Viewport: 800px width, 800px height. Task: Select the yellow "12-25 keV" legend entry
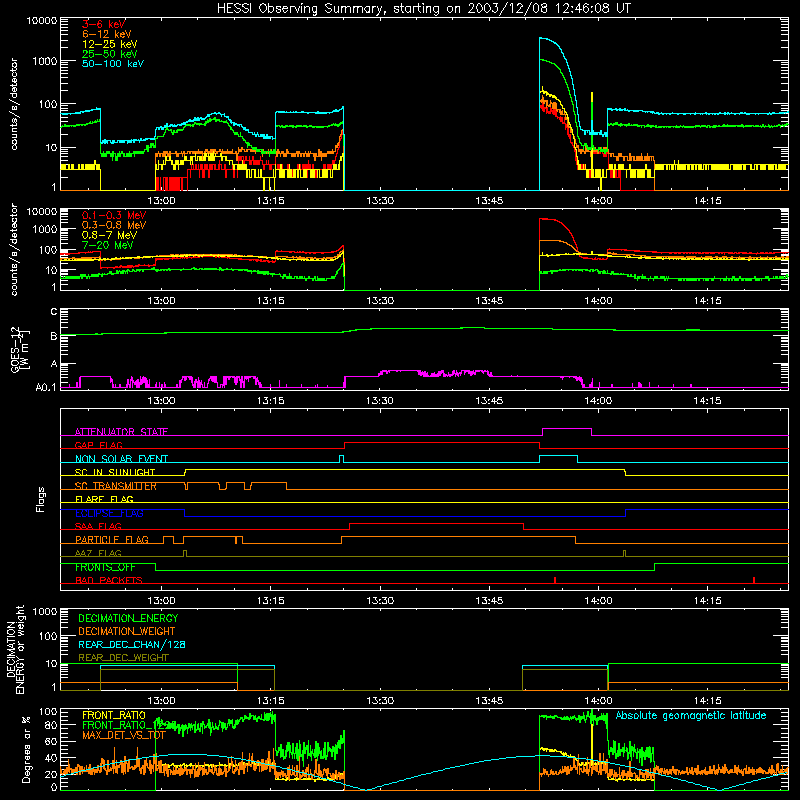[110, 44]
